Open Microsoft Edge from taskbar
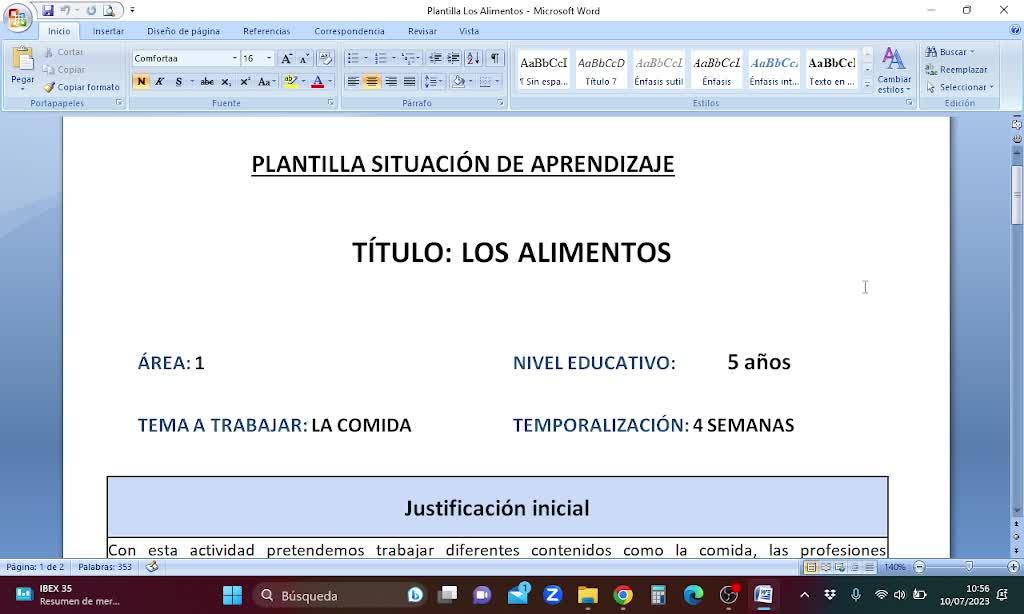Image resolution: width=1024 pixels, height=614 pixels. coord(694,594)
